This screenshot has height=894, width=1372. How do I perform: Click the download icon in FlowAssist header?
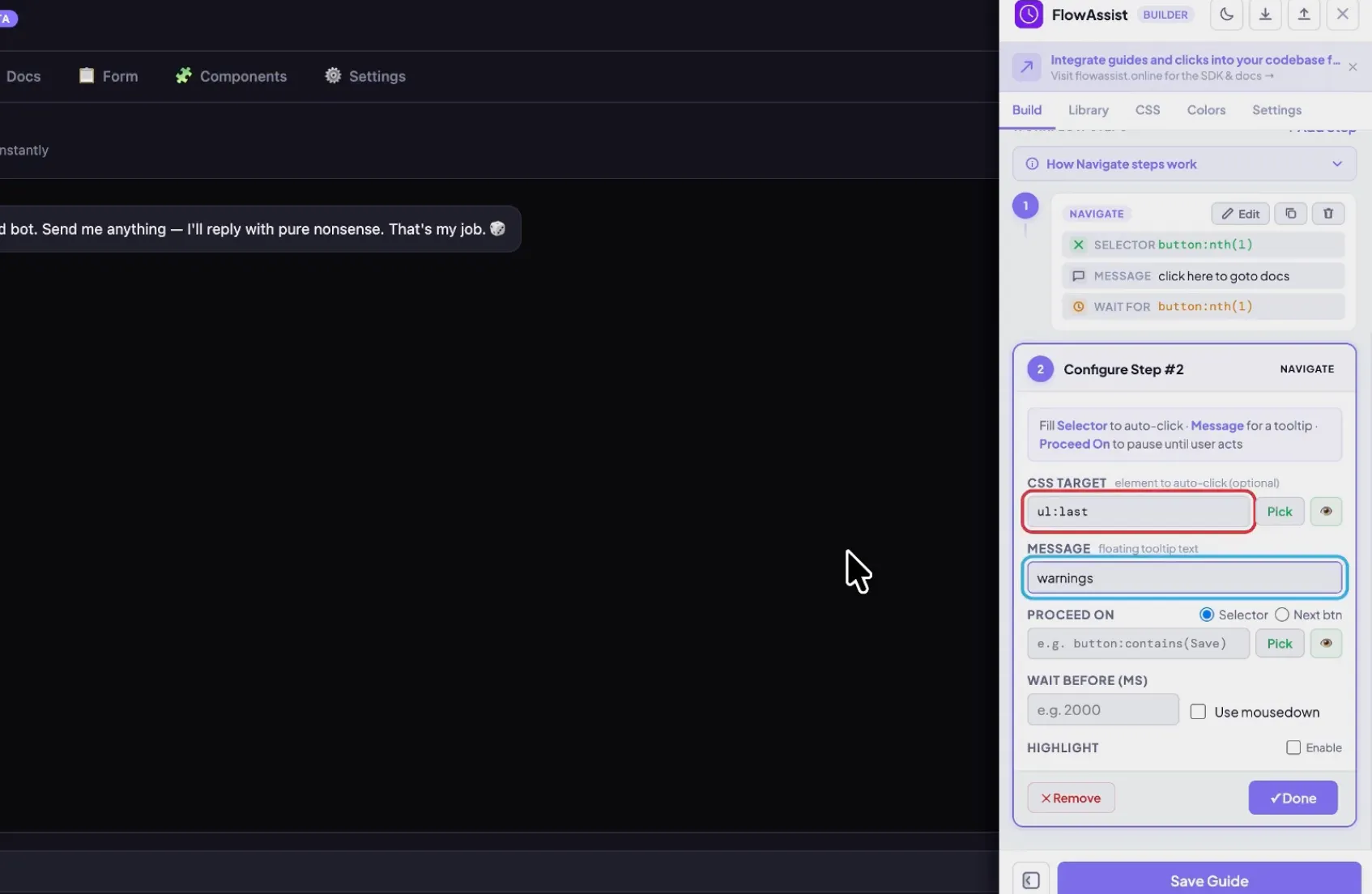point(1265,15)
